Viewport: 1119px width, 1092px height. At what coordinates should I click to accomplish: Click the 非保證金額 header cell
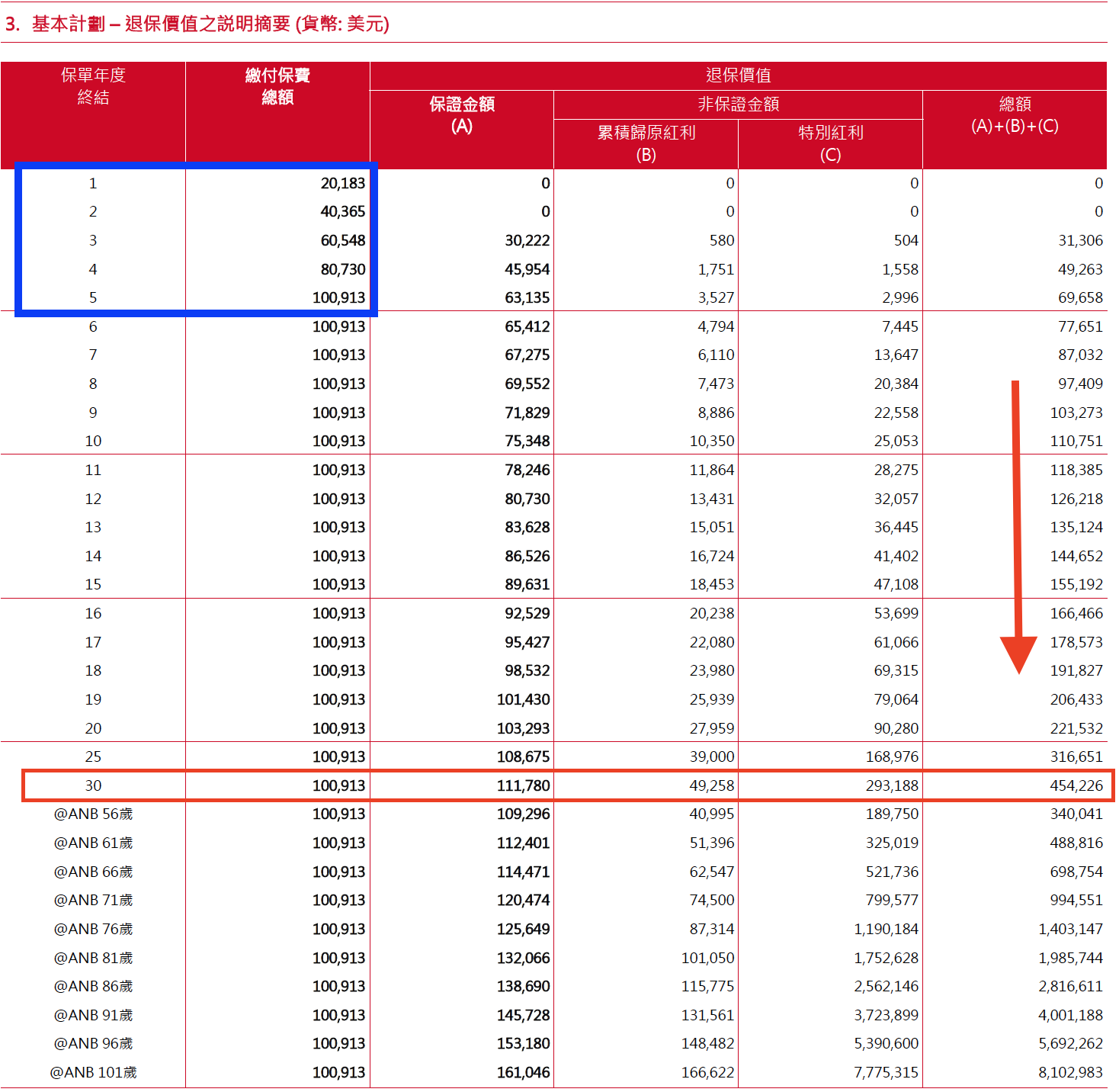point(738,104)
